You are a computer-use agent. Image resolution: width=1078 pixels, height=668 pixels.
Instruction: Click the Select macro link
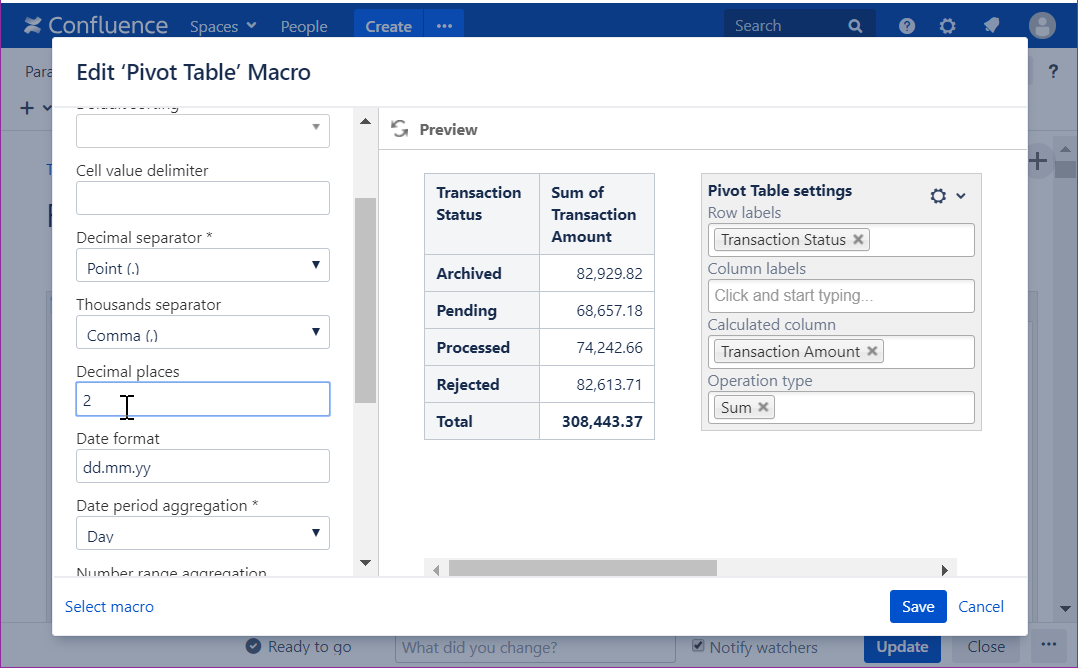109,606
